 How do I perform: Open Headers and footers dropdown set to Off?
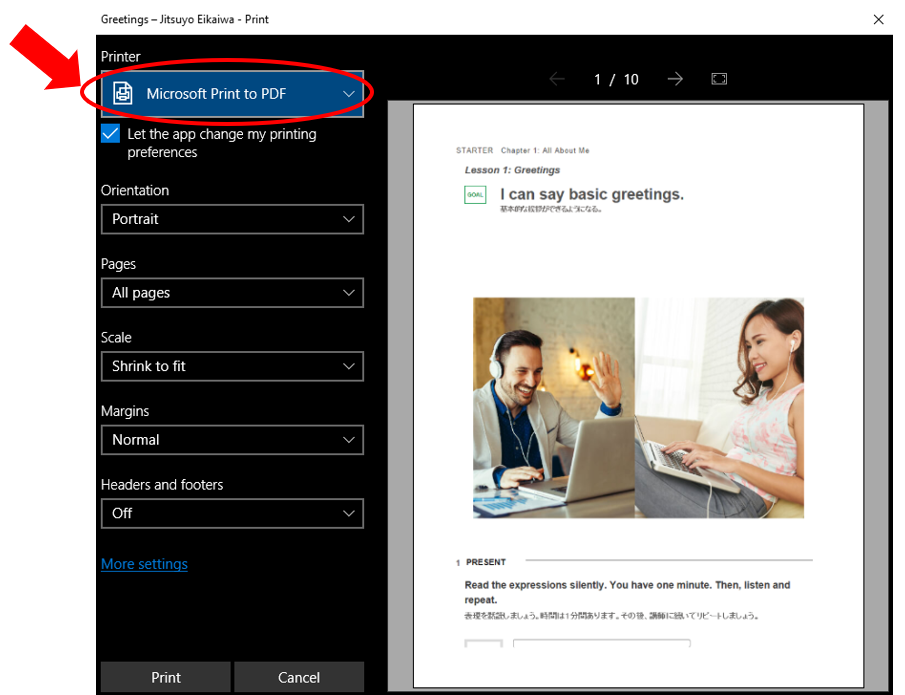coord(232,513)
